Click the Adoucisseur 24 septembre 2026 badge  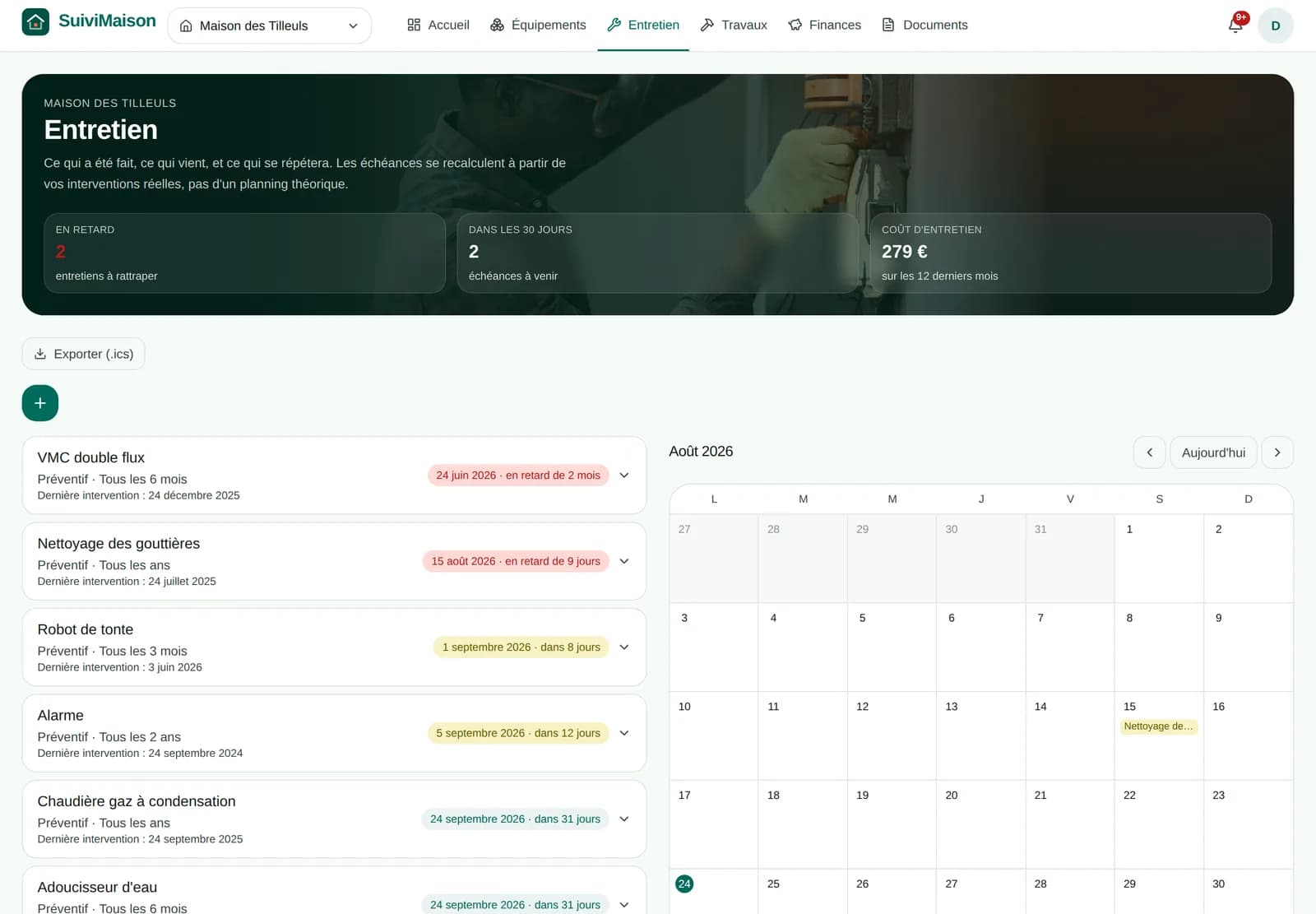pos(515,905)
